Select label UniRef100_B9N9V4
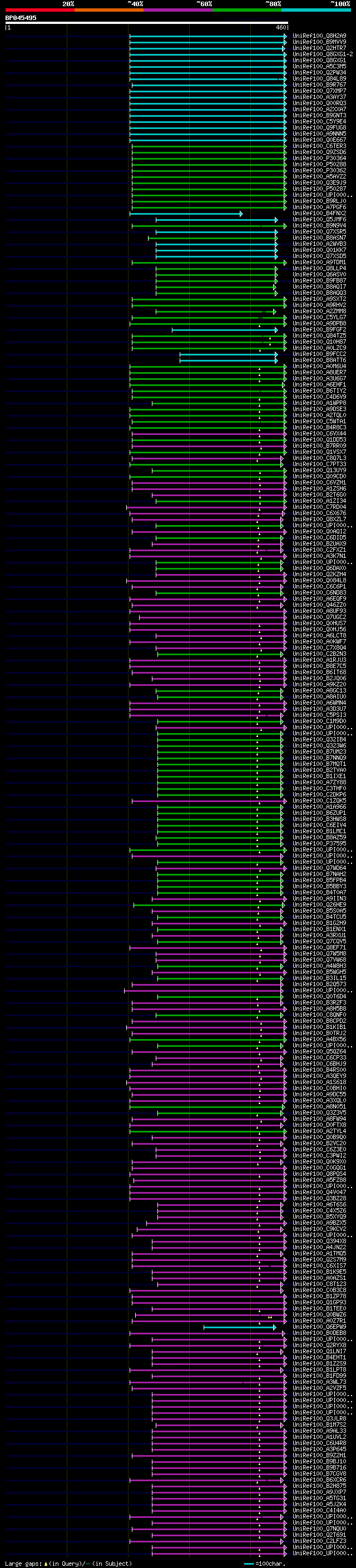 coord(319,226)
